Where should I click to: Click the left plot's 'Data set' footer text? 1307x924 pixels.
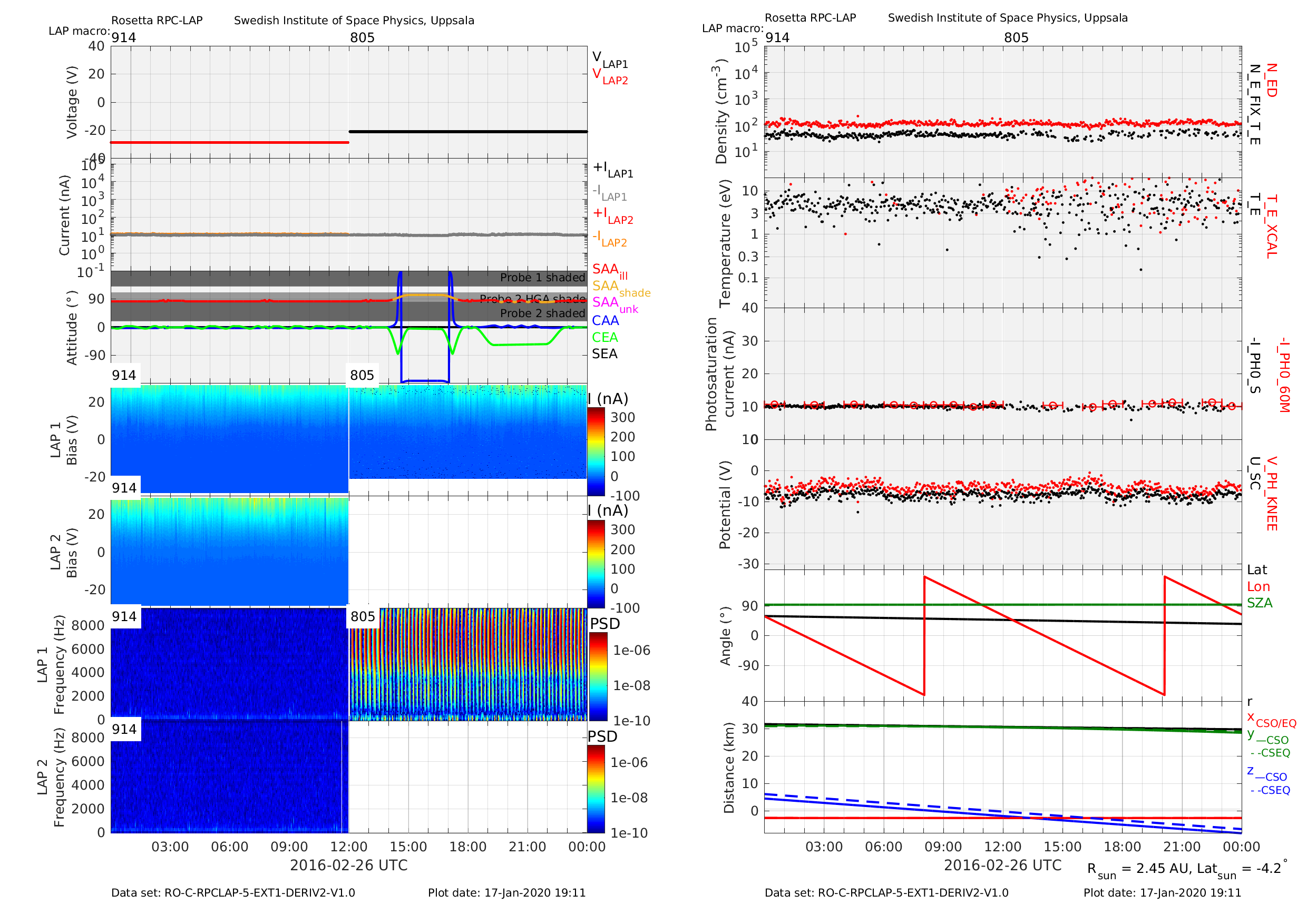[x=233, y=893]
